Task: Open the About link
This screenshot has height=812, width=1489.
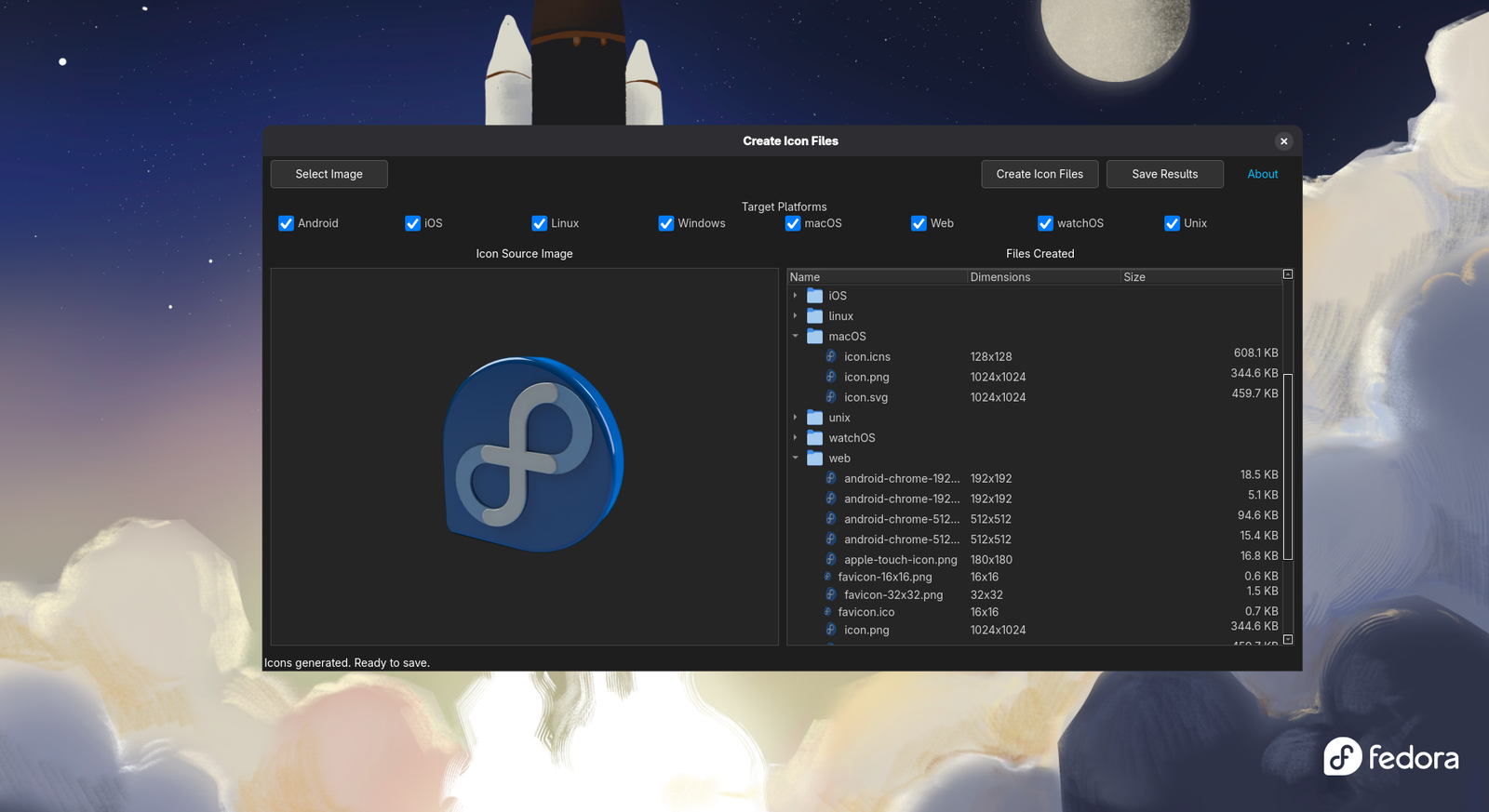Action: point(1262,174)
